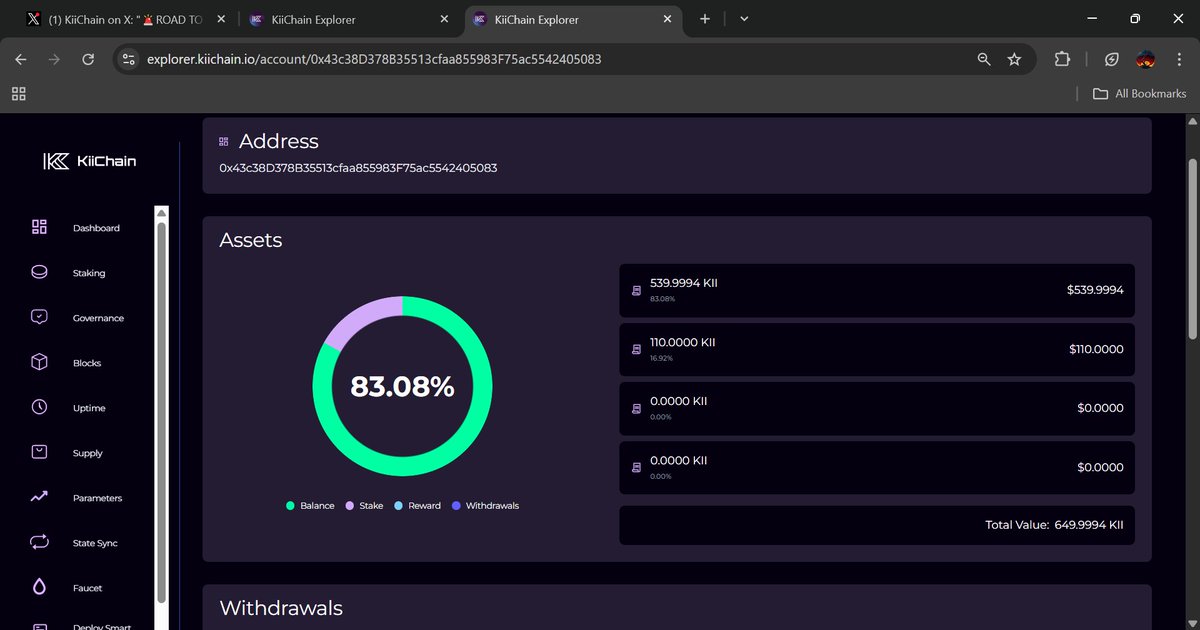Click the Parameters trend-arrow icon

coord(39,497)
